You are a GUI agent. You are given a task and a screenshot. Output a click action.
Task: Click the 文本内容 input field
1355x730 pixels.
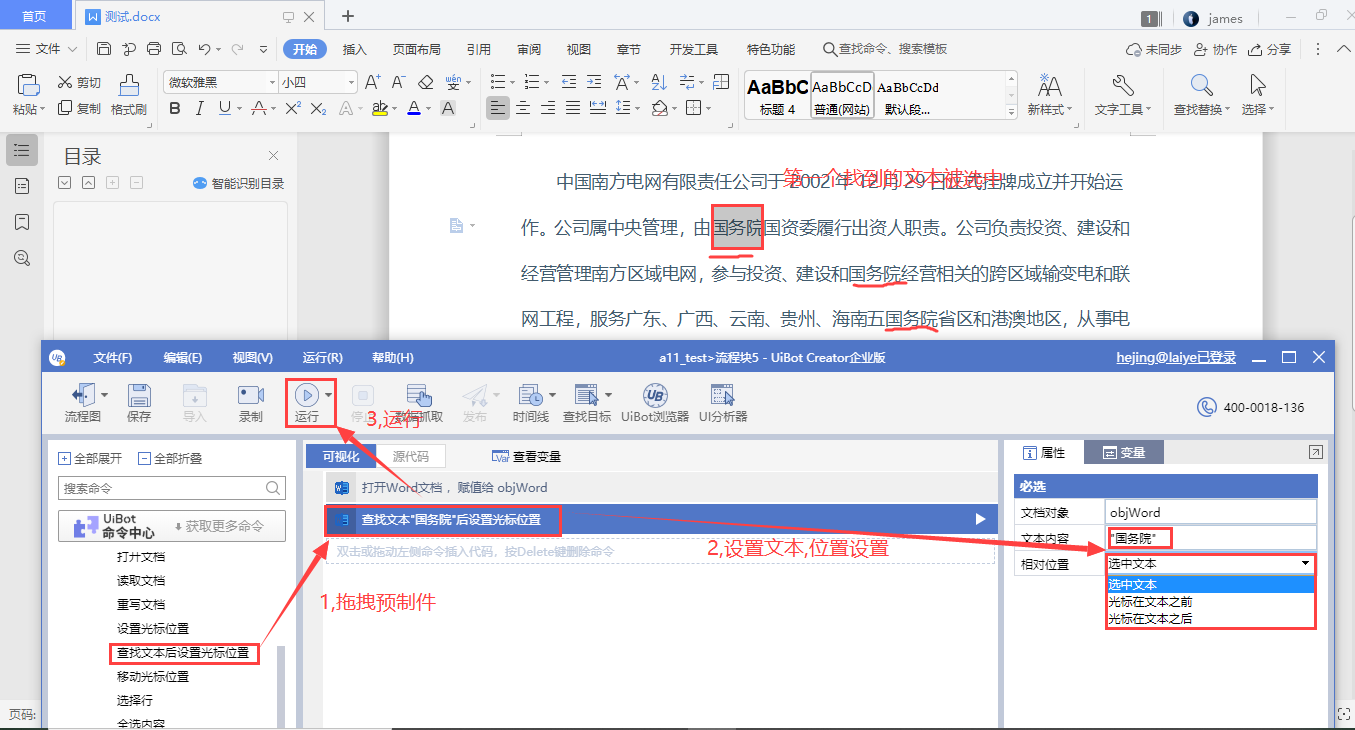click(1212, 538)
